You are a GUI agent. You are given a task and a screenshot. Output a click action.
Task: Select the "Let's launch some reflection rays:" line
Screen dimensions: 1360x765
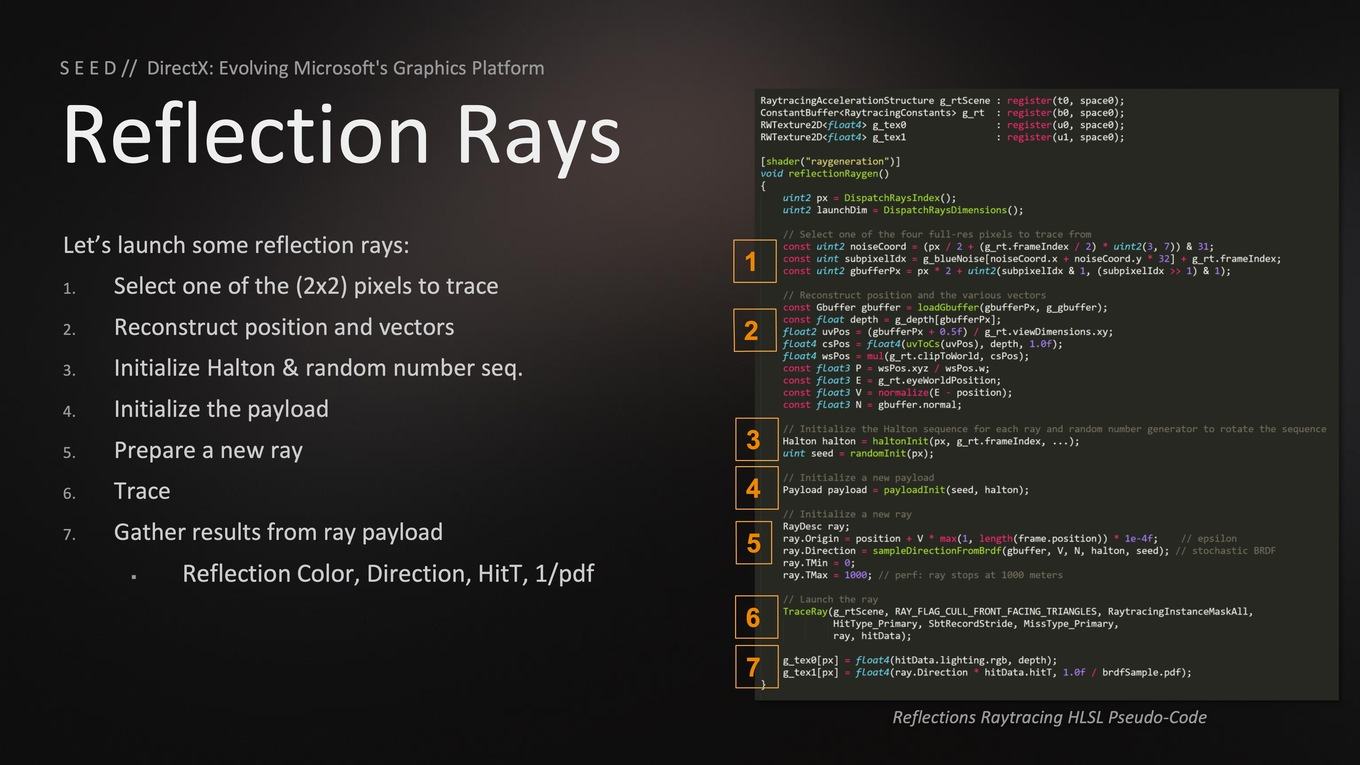[236, 245]
